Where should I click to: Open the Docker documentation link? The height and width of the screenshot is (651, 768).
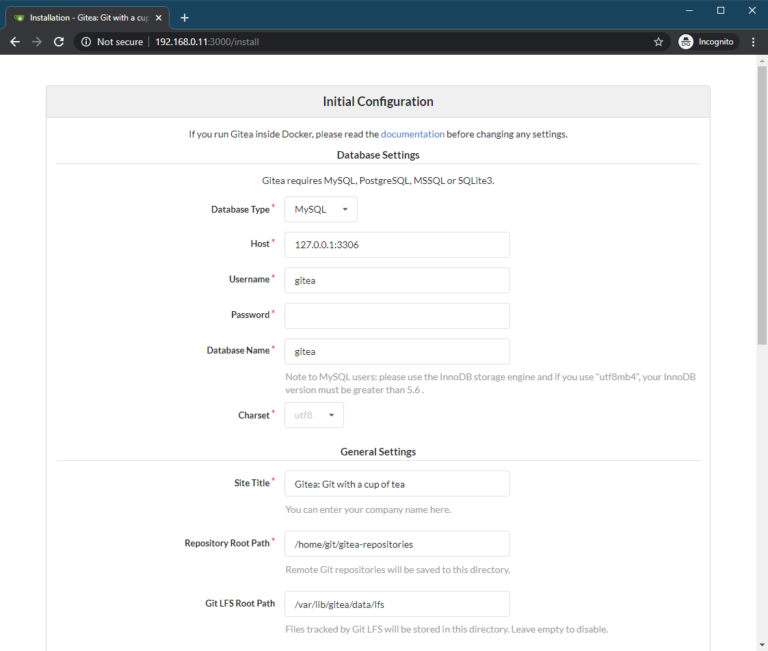[412, 134]
